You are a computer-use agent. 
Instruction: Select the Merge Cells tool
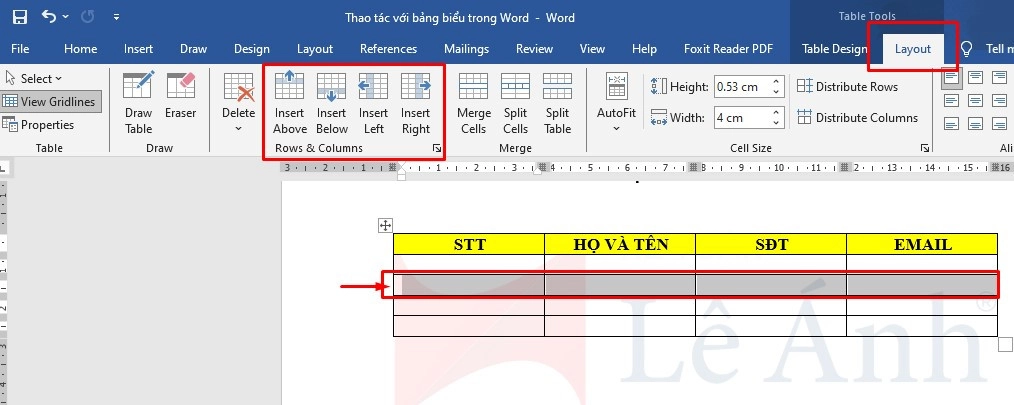click(473, 103)
